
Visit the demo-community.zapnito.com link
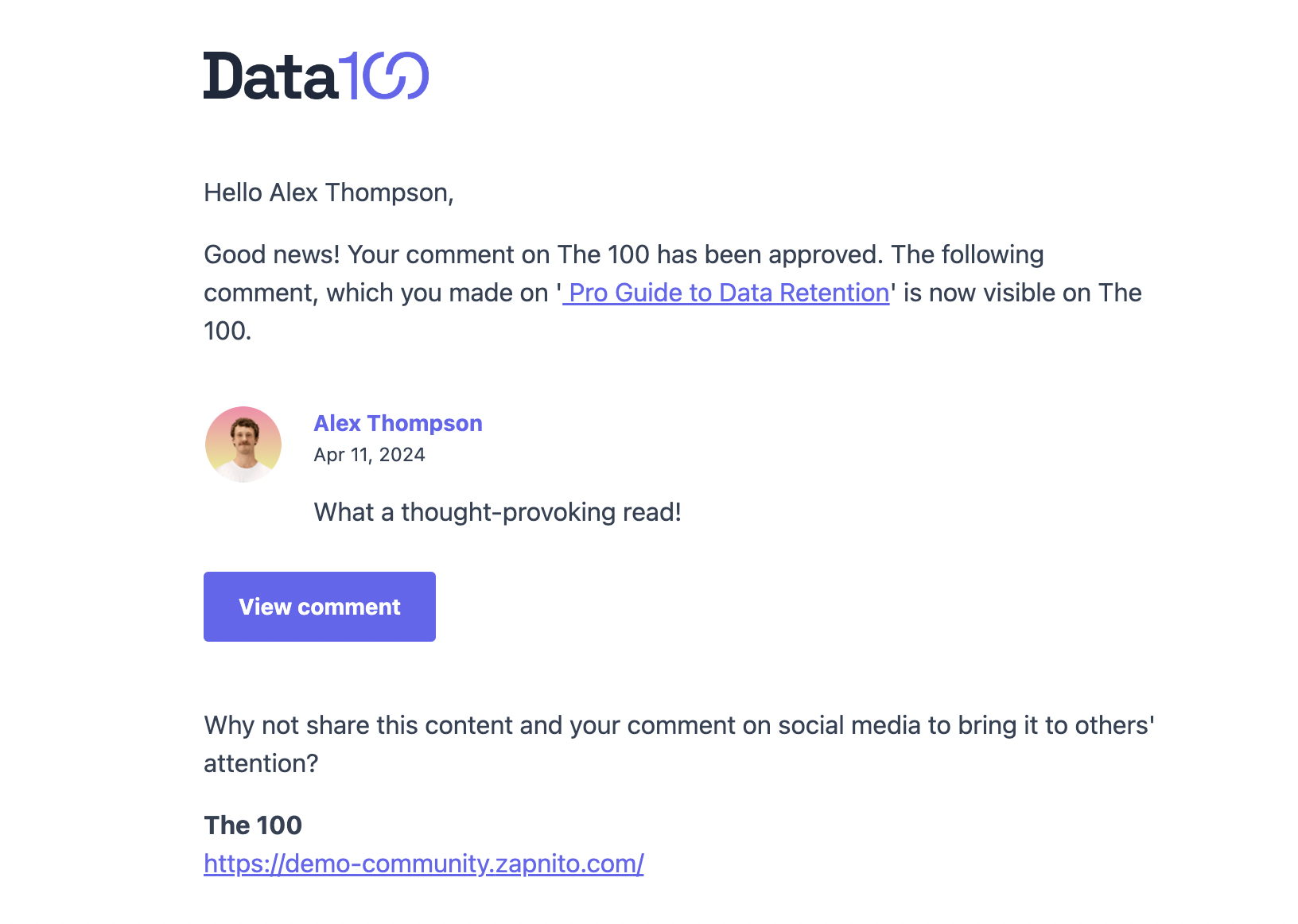pyautogui.click(x=423, y=864)
